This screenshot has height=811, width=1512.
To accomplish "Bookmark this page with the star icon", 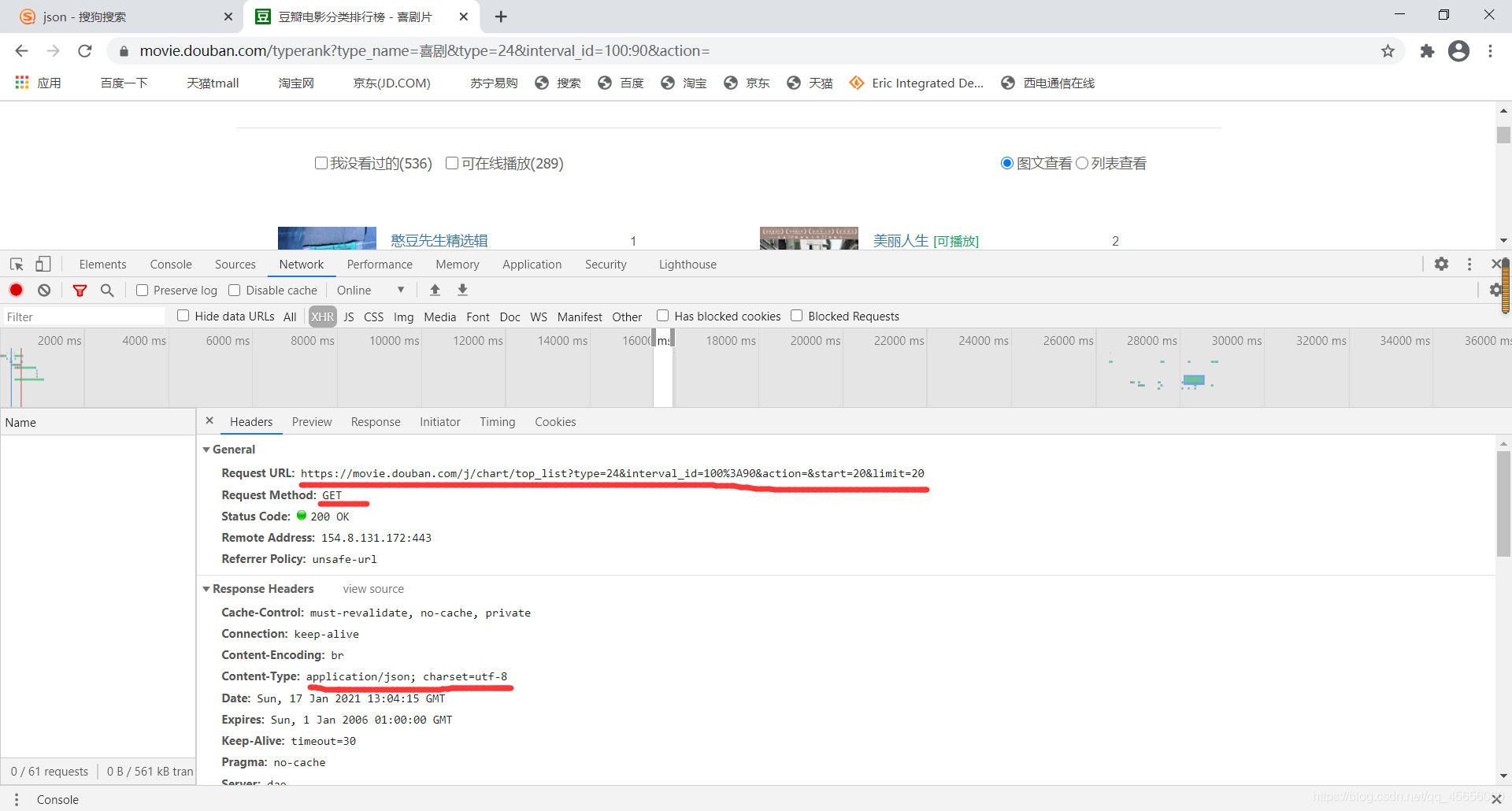I will click(x=1388, y=50).
